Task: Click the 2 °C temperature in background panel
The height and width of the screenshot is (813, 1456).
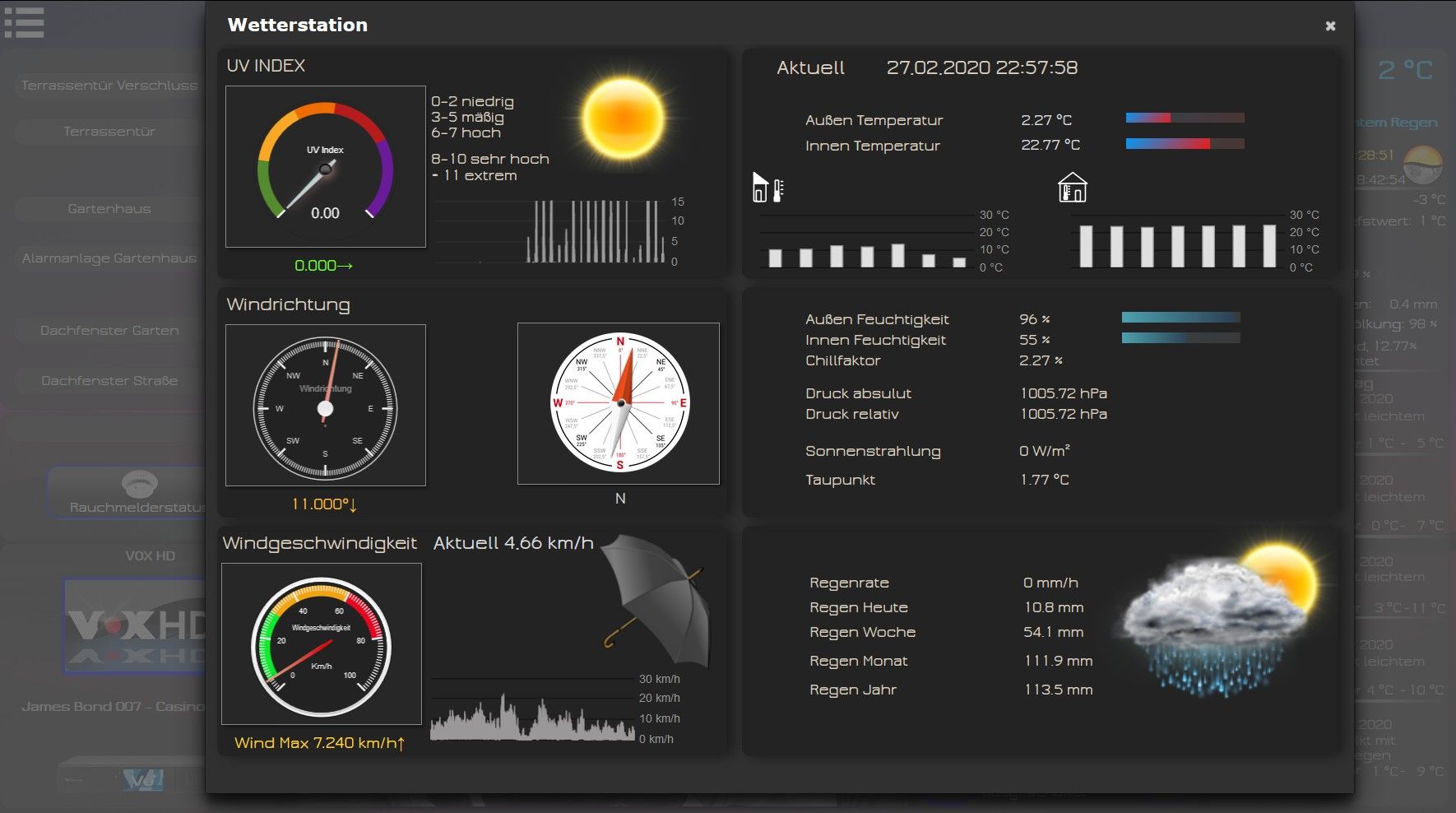Action: (1406, 71)
